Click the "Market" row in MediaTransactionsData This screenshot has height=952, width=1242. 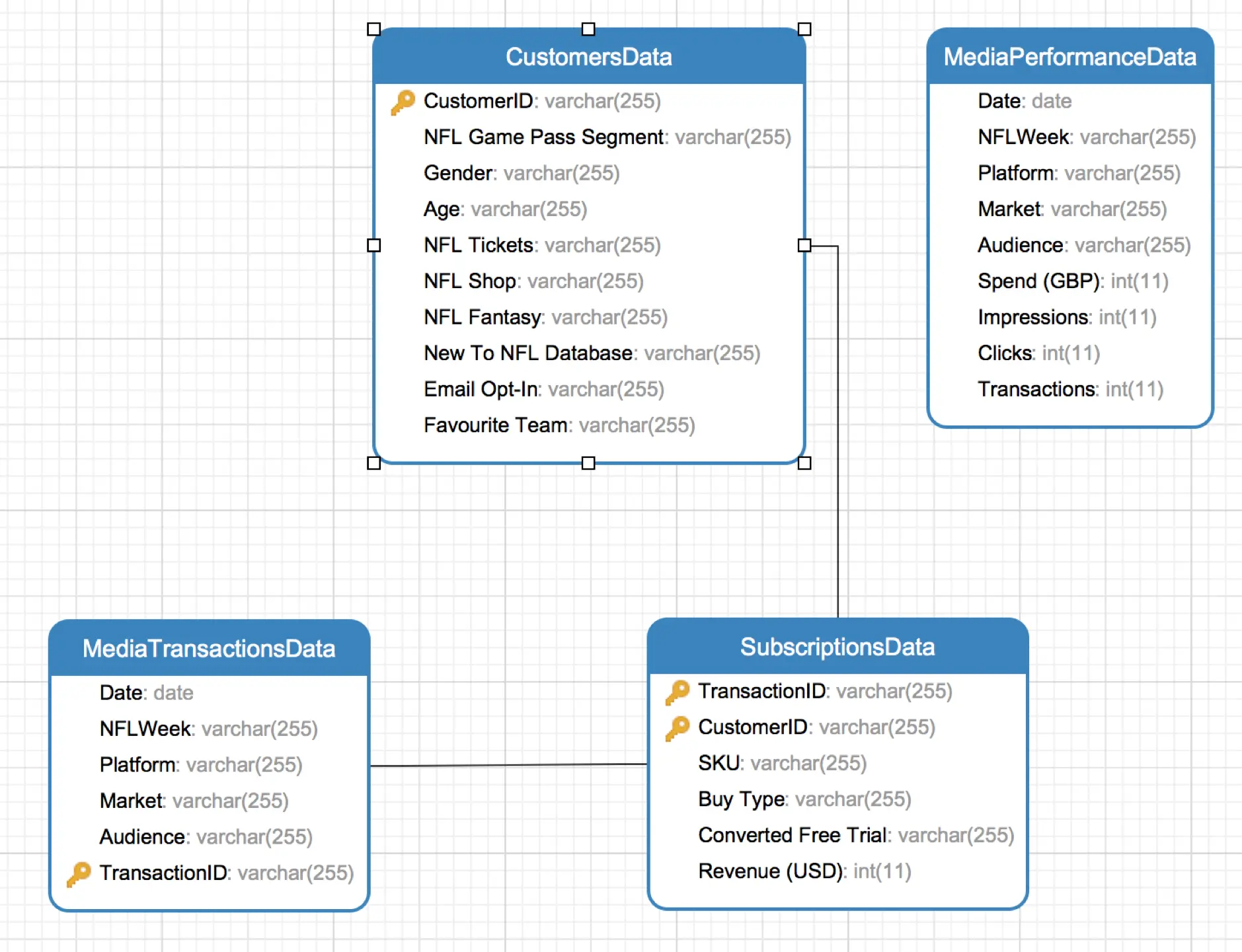pos(194,801)
